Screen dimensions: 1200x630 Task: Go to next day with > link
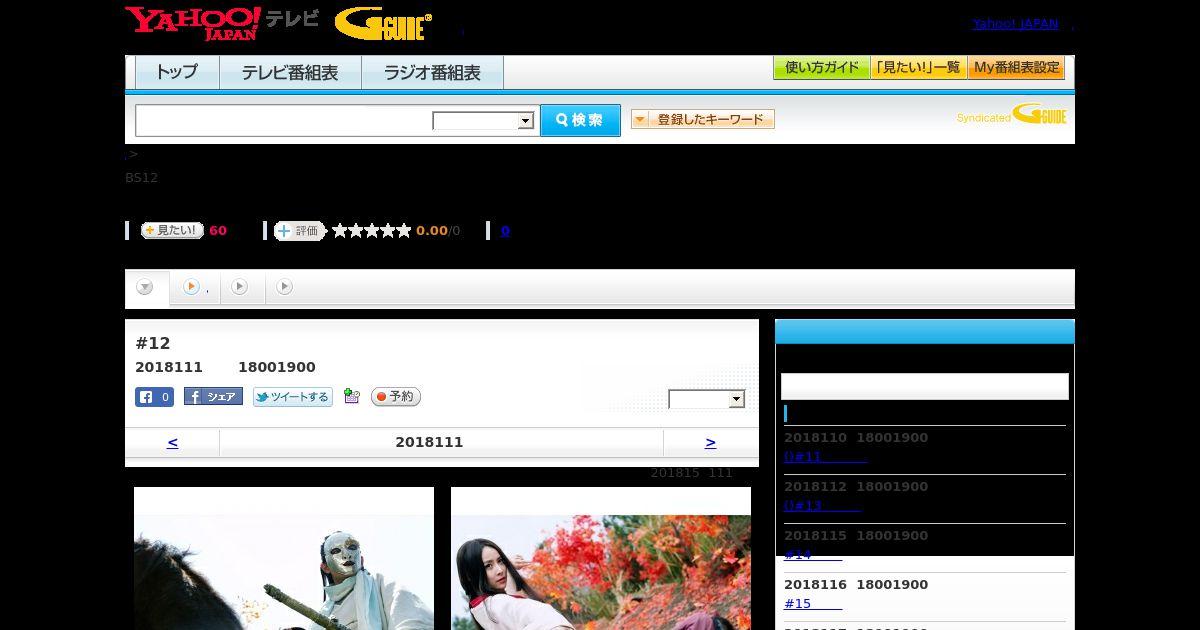[x=710, y=442]
